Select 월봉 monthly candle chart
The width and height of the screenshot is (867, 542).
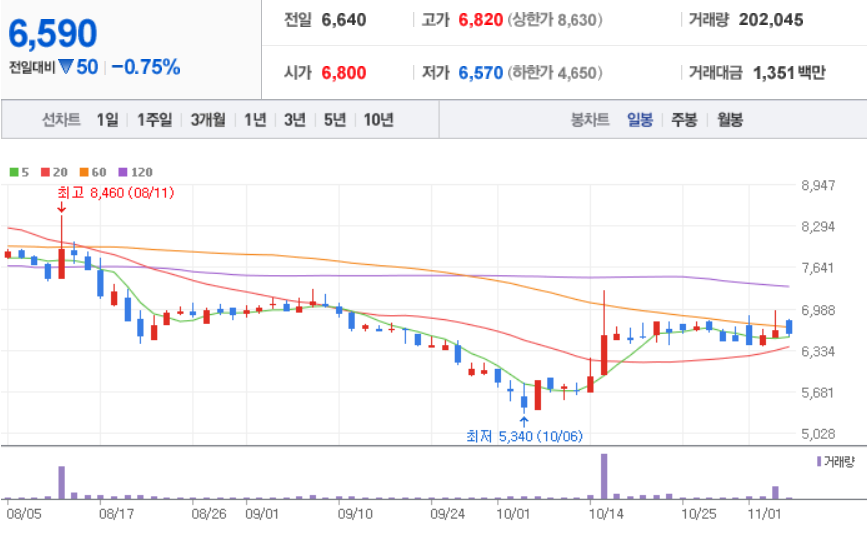point(730,119)
